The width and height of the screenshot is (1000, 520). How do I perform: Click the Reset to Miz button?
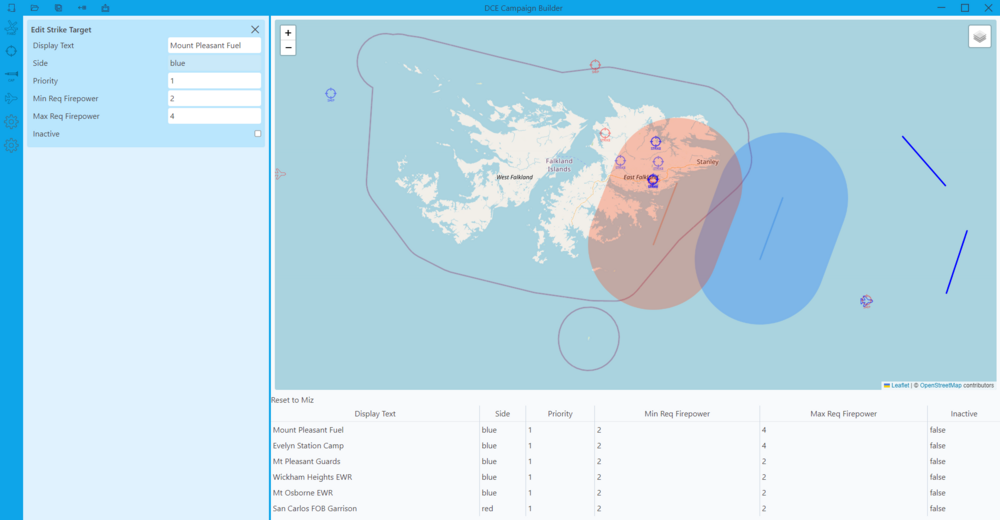point(293,400)
